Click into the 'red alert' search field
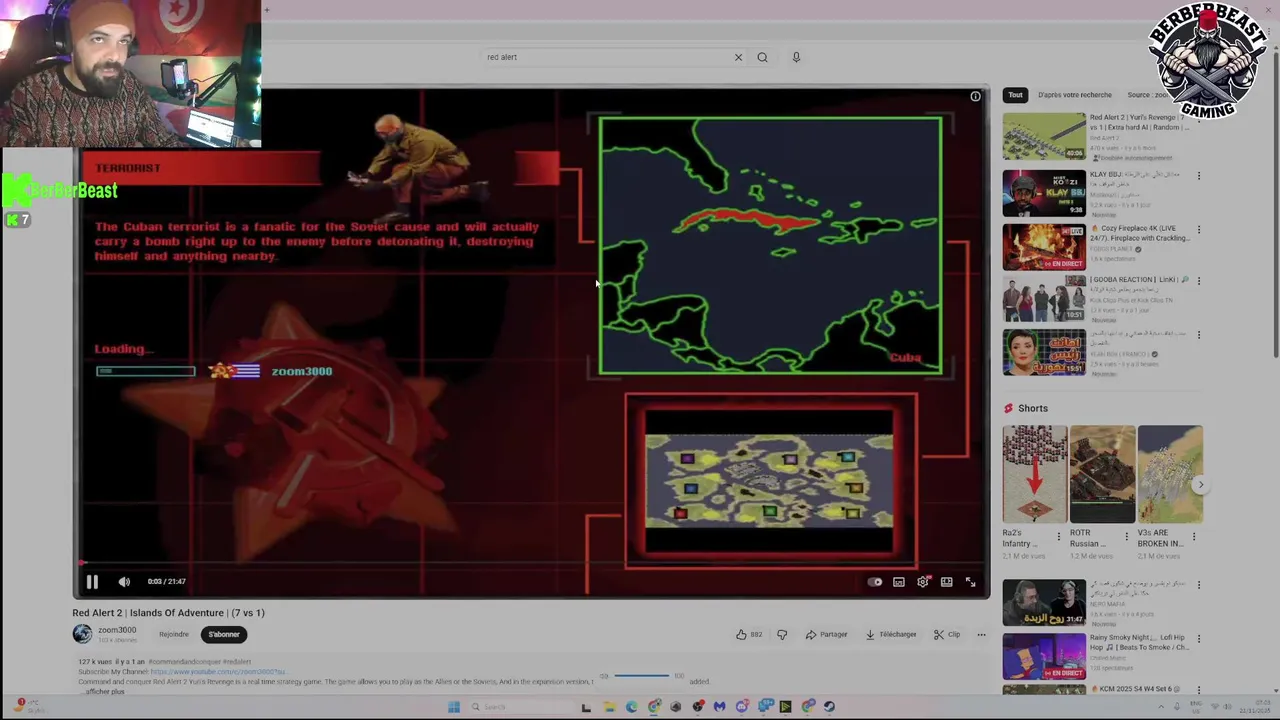This screenshot has width=1280, height=720. (x=605, y=57)
